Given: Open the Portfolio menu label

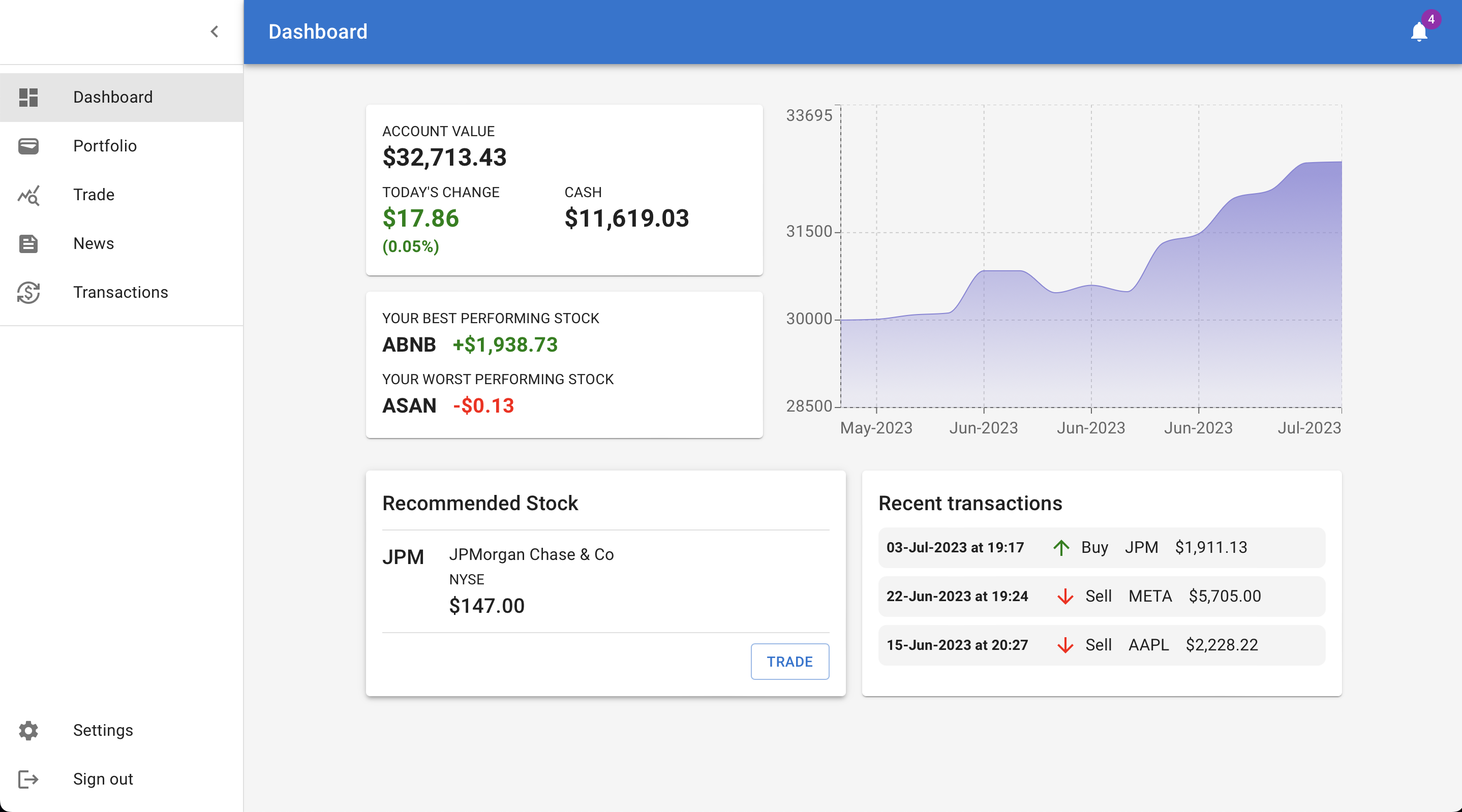Looking at the screenshot, I should pyautogui.click(x=105, y=146).
